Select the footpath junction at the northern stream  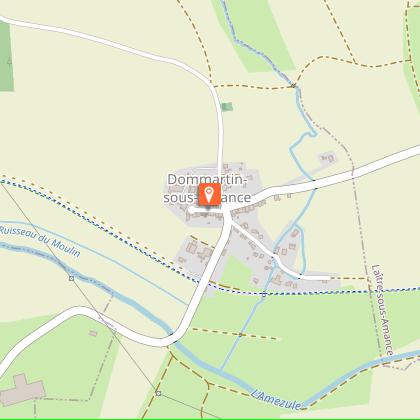click(293, 86)
